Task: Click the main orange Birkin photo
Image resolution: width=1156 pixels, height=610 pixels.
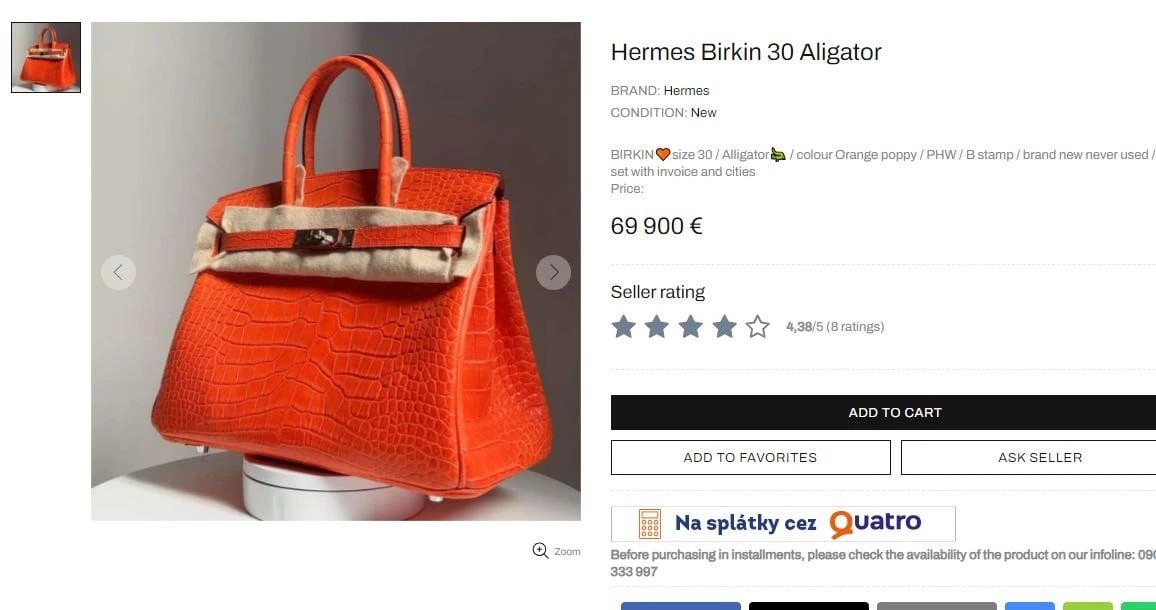Action: pyautogui.click(x=335, y=271)
